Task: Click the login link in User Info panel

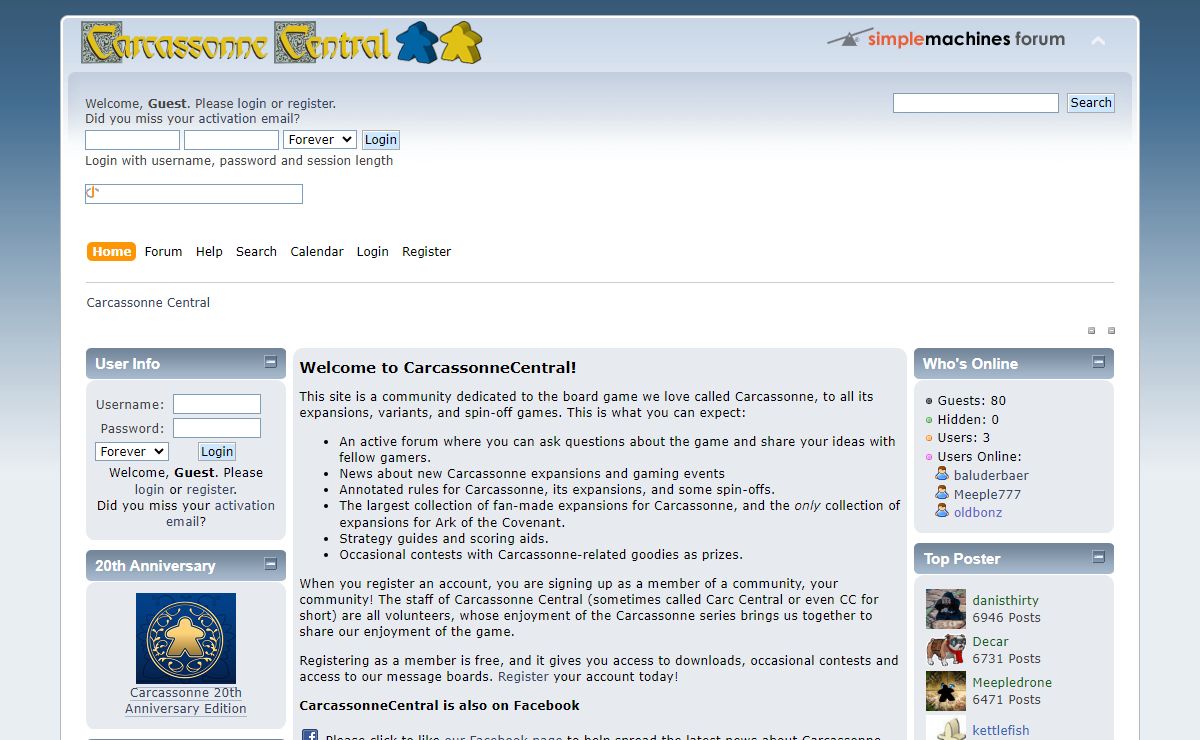Action: tap(150, 490)
